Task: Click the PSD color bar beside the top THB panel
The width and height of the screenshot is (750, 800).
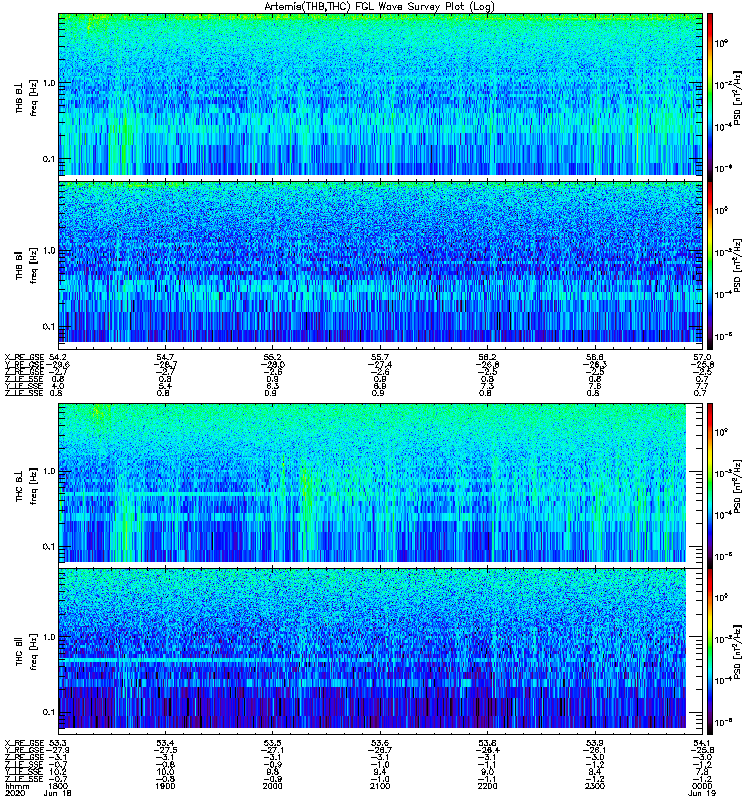Action: [710, 97]
